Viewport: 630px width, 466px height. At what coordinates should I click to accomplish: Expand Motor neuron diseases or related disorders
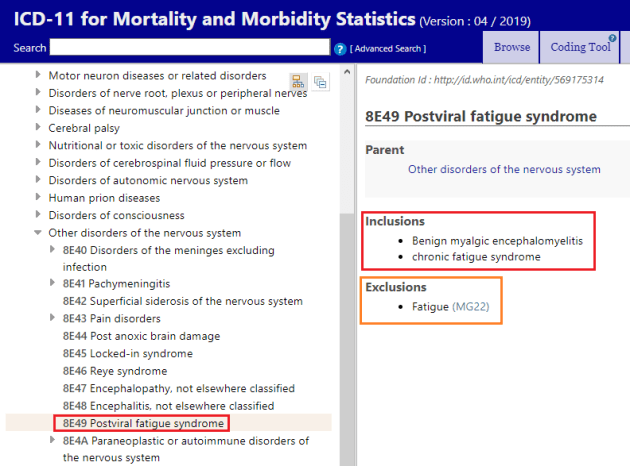point(38,76)
